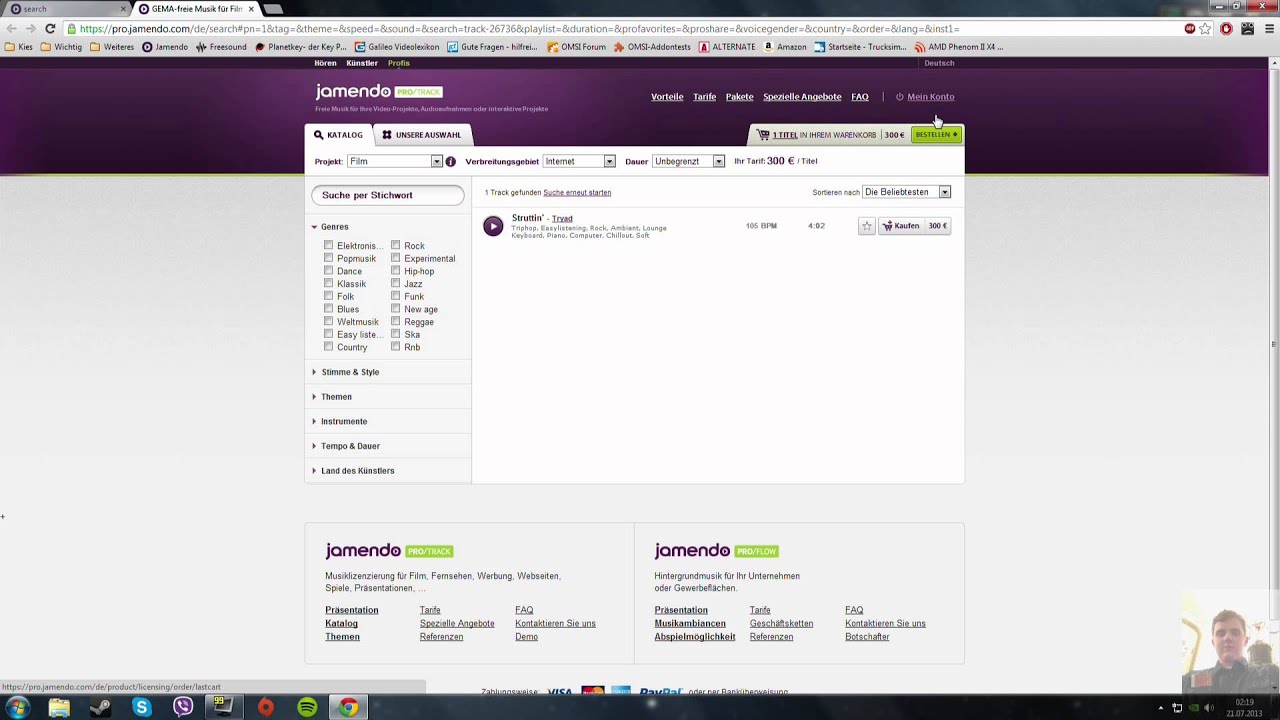Image resolution: width=1280 pixels, height=720 pixels.
Task: Click the browser address bar URL
Action: [x=520, y=29]
